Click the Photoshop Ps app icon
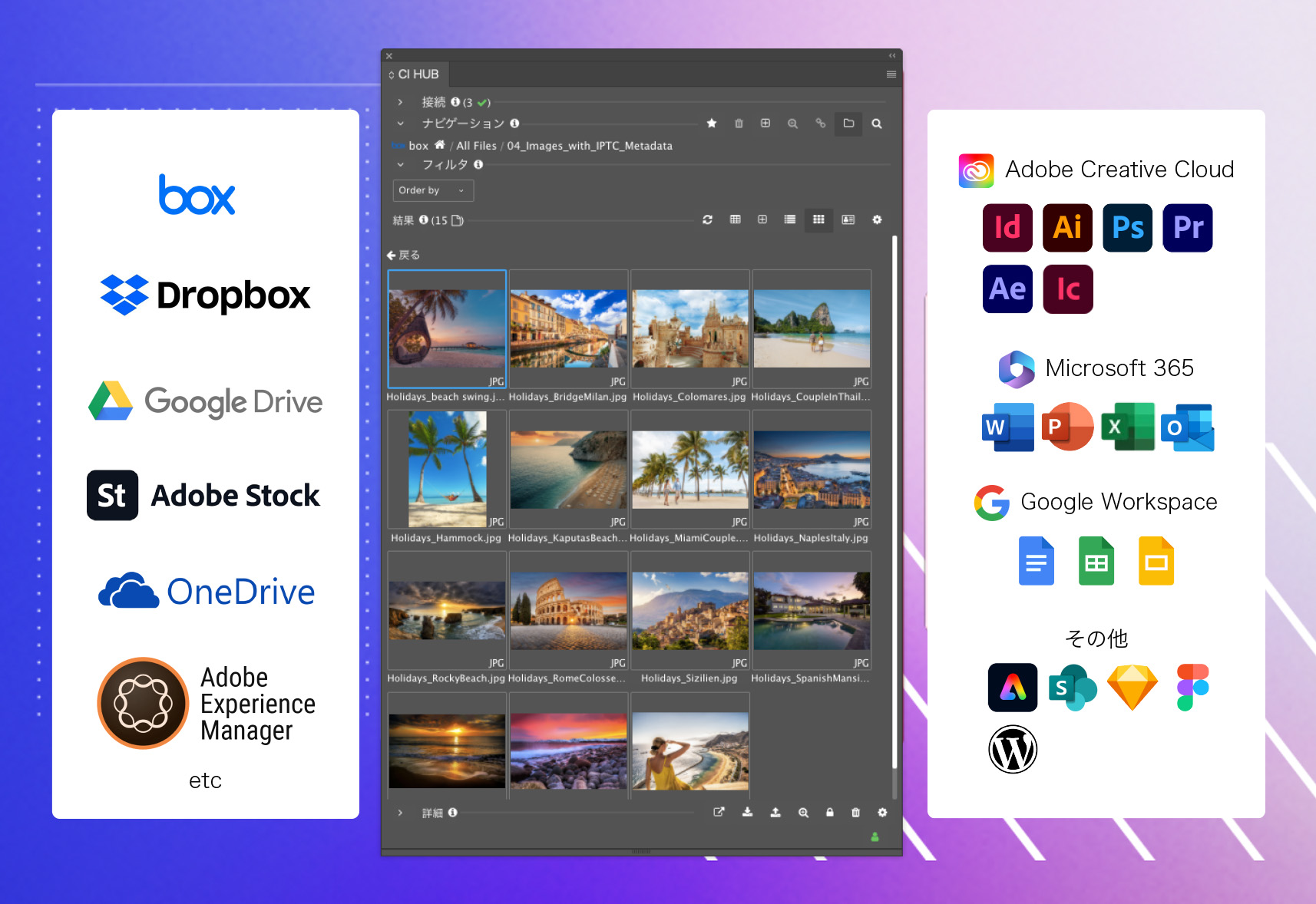Screen dimensions: 1316x904 pos(1127,228)
